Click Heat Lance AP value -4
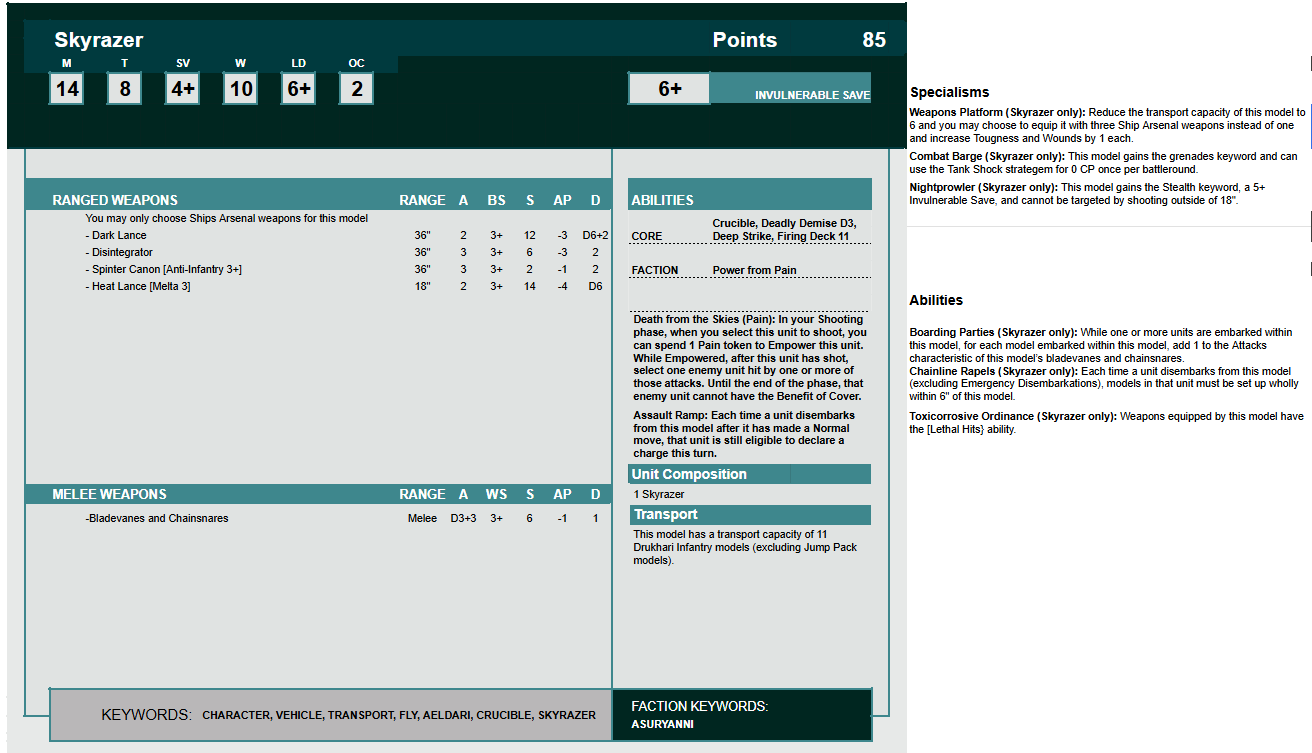1312x753 pixels. point(563,286)
